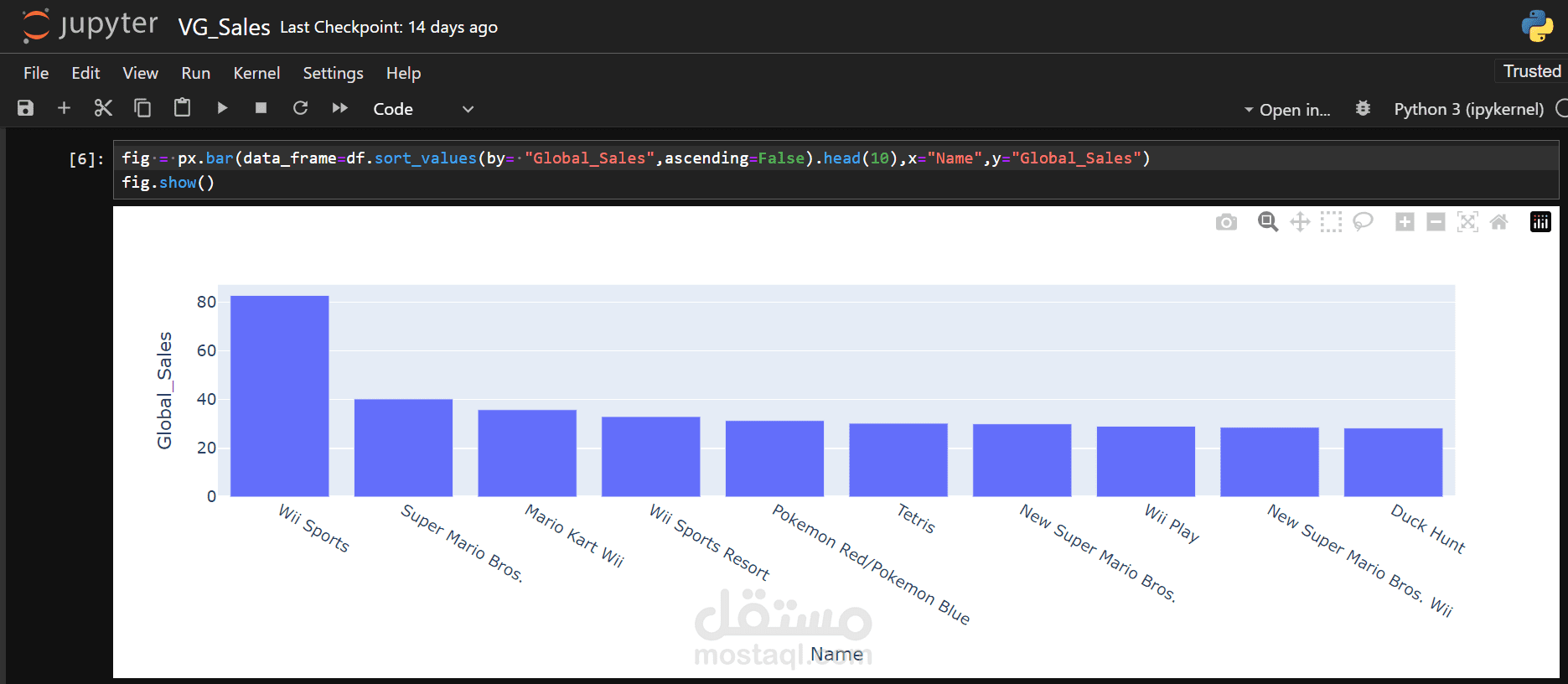Viewport: 1568px width, 684px height.
Task: Reset plot axes with home icon
Action: tap(1499, 221)
